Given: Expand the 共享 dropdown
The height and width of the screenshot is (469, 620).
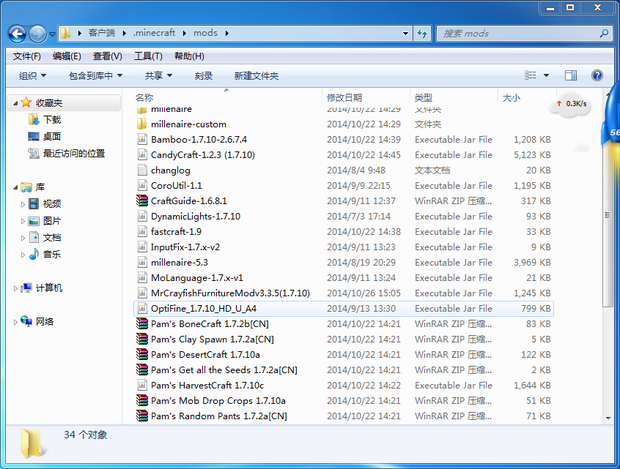Looking at the screenshot, I should (158, 76).
